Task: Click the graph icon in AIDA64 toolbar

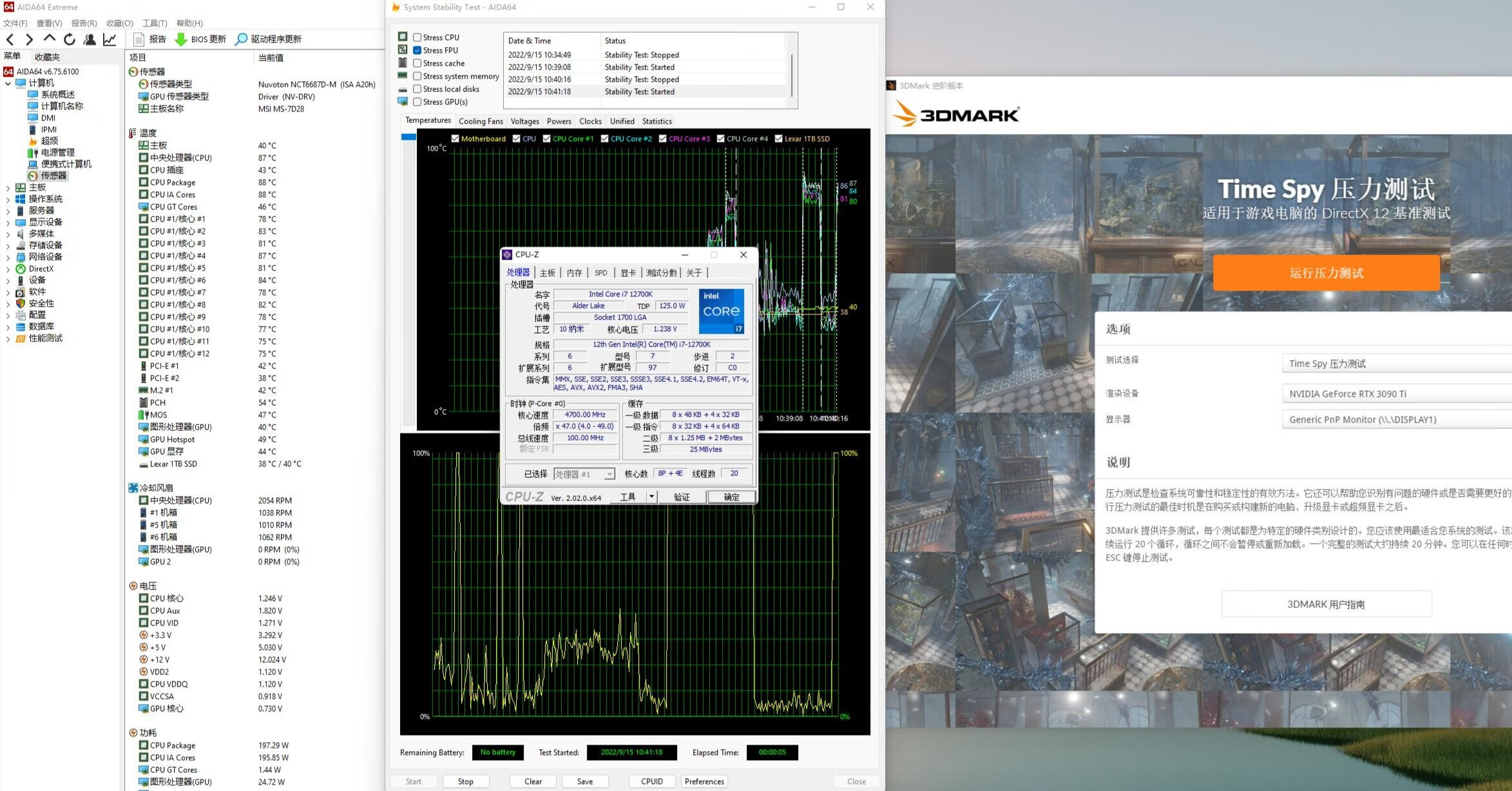Action: (110, 39)
